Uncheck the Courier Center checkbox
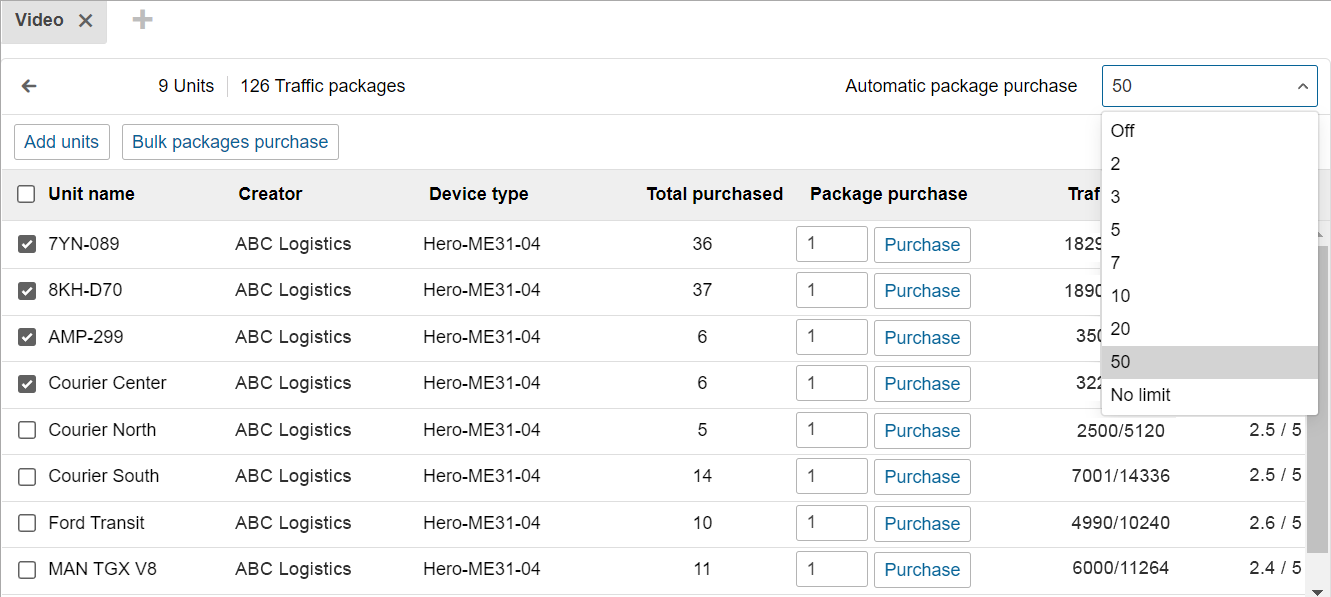The image size is (1331, 597). 26,383
